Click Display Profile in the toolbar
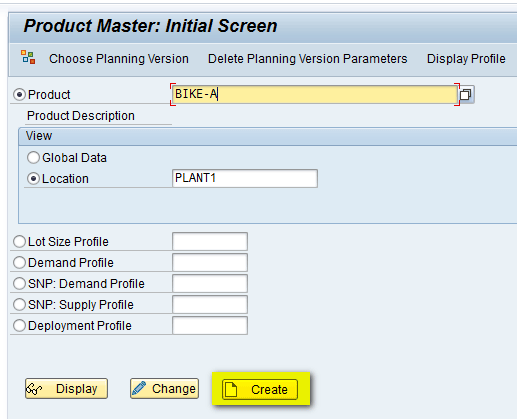Image resolution: width=517 pixels, height=419 pixels. [x=466, y=59]
